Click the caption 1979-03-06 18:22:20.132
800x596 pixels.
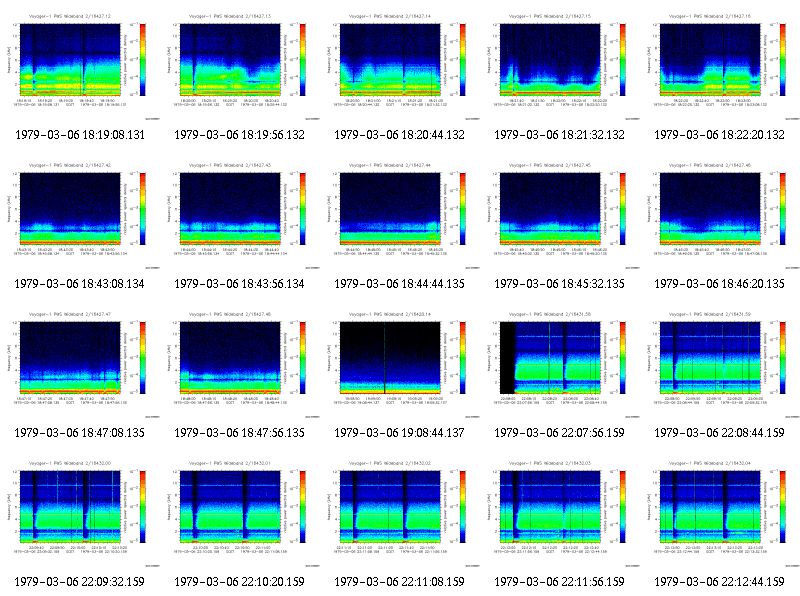(x=719, y=135)
